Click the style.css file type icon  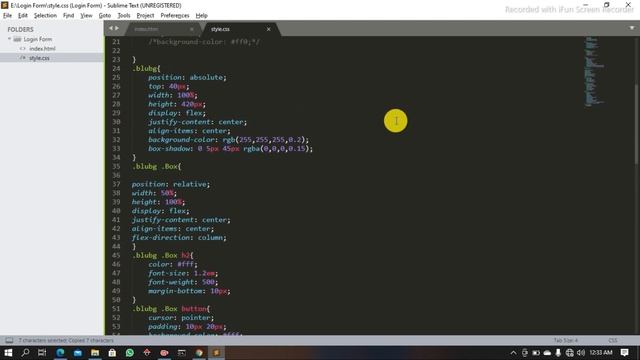pyautogui.click(x=23, y=58)
